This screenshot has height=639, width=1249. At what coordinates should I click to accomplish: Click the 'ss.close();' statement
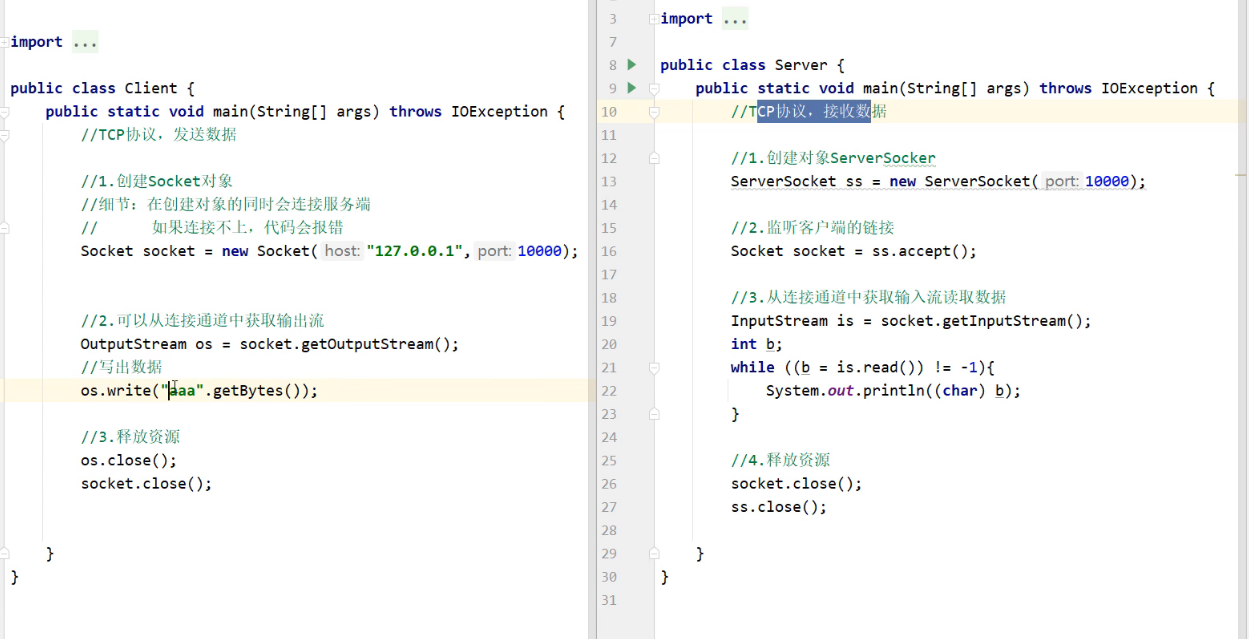pyautogui.click(x=779, y=507)
